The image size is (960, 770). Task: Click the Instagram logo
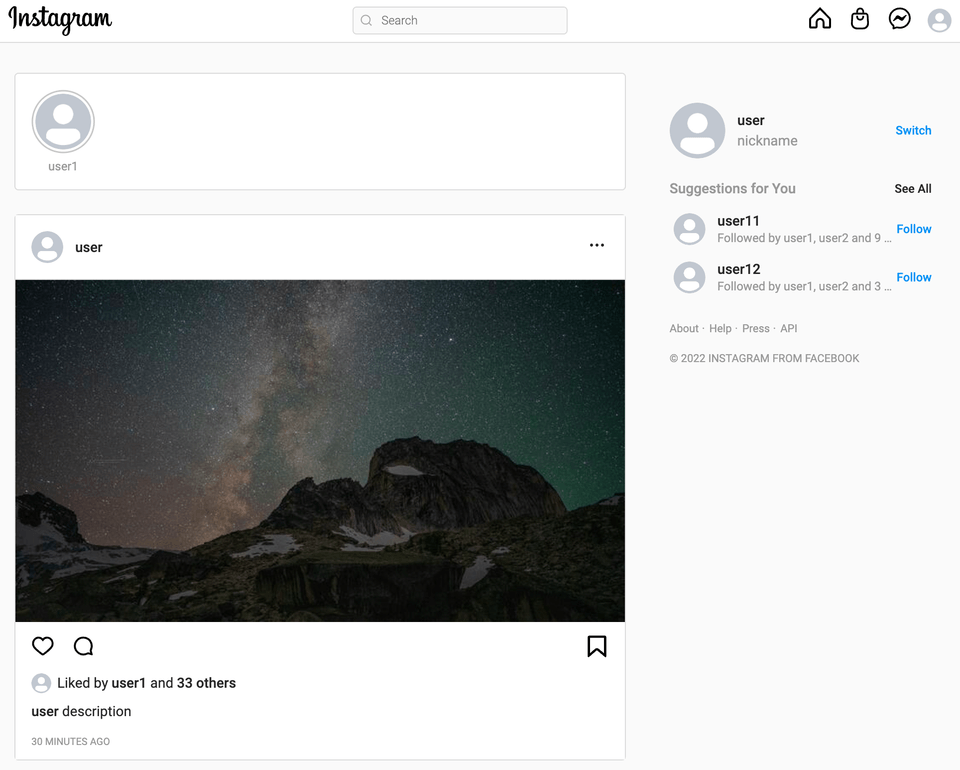(x=60, y=20)
